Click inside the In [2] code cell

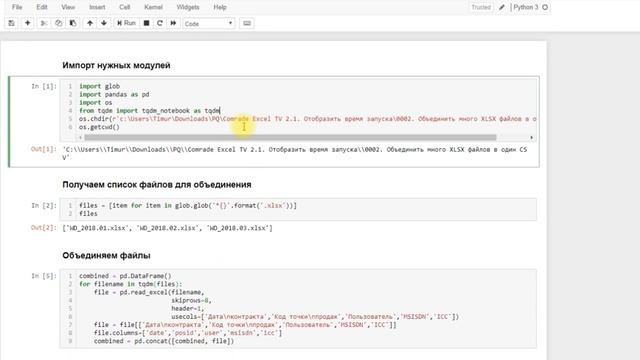coord(298,209)
